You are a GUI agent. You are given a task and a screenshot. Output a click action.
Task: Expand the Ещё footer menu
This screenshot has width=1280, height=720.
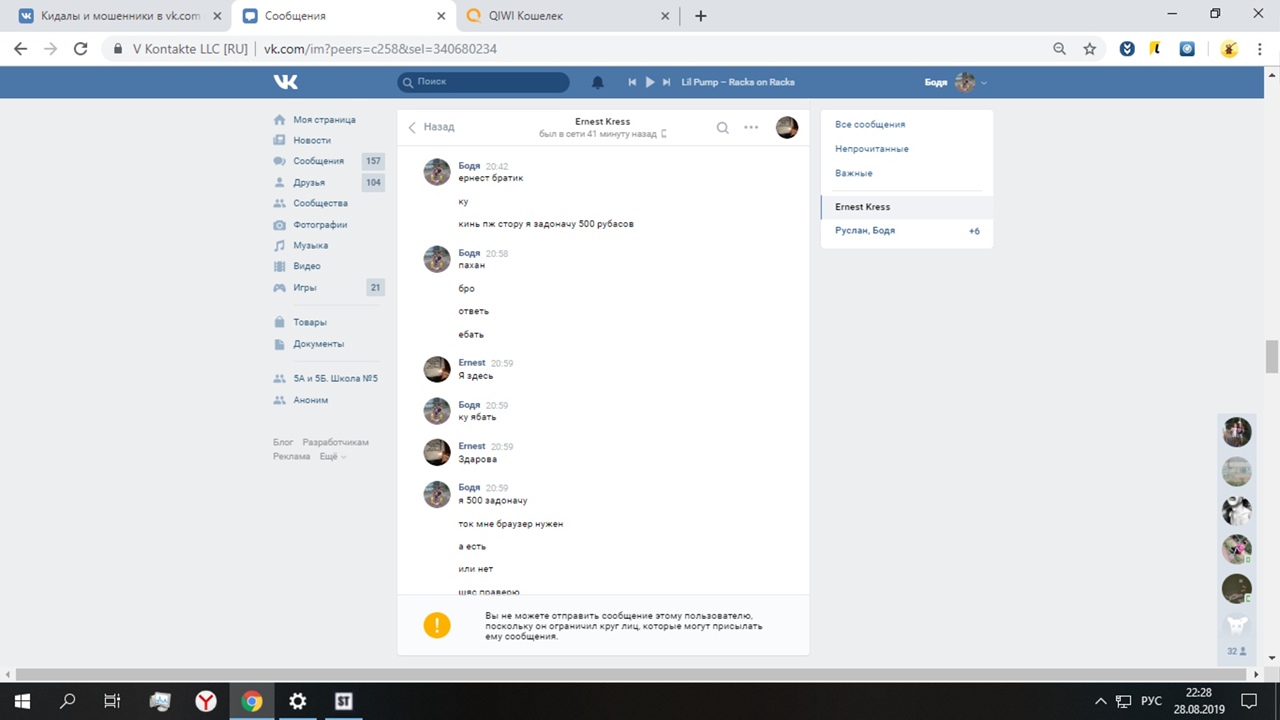click(x=332, y=456)
